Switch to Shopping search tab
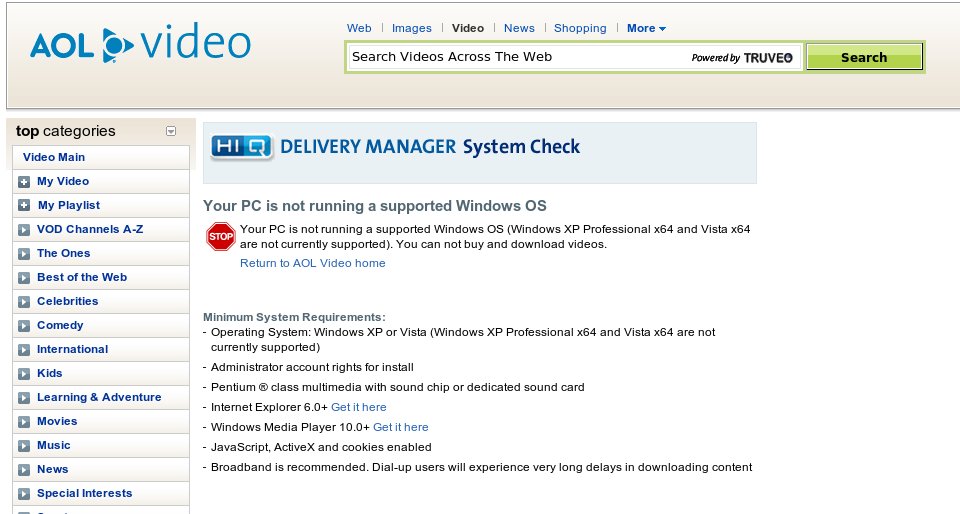The image size is (960, 514). click(x=580, y=28)
